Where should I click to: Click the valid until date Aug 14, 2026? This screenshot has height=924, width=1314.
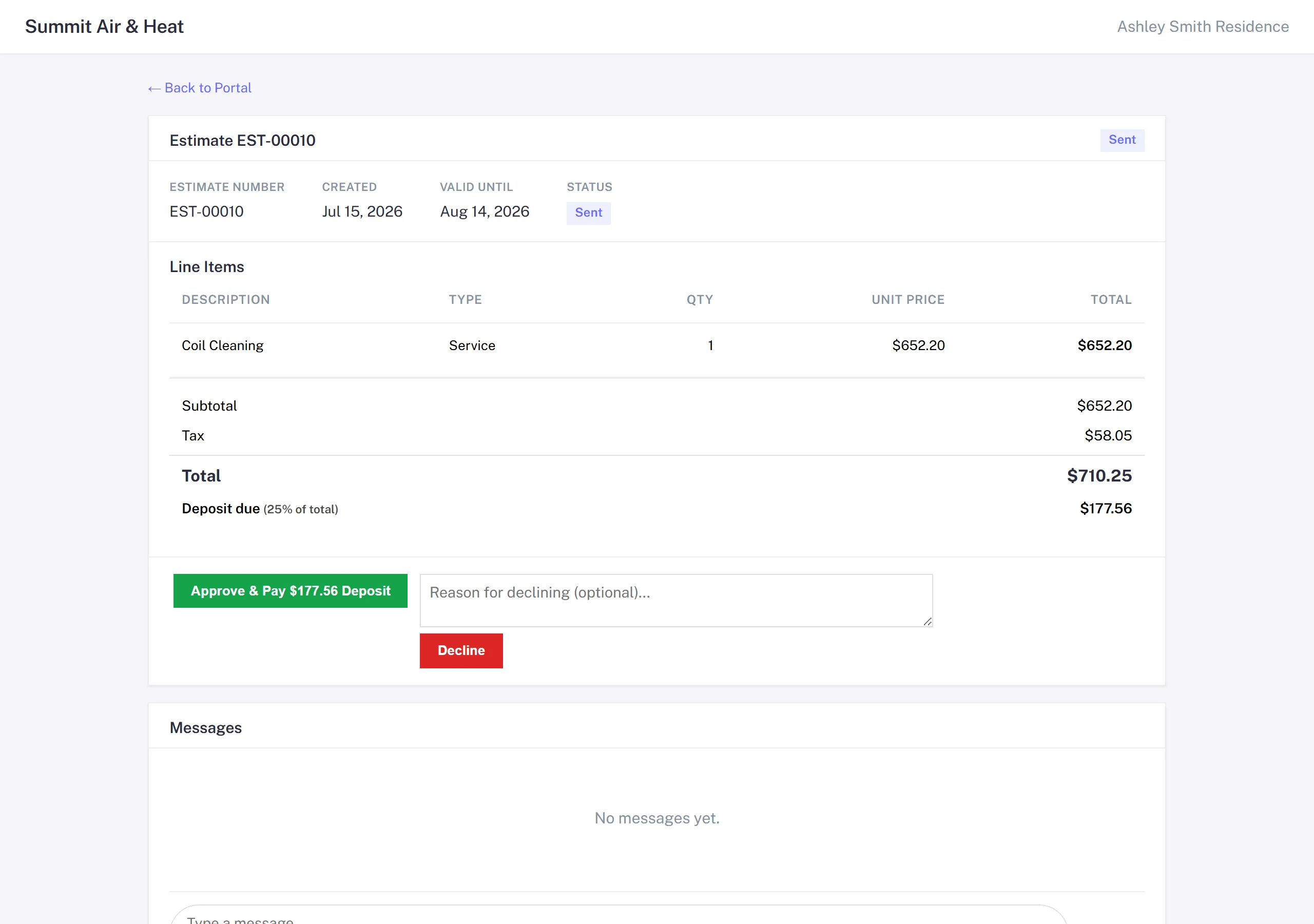[485, 211]
